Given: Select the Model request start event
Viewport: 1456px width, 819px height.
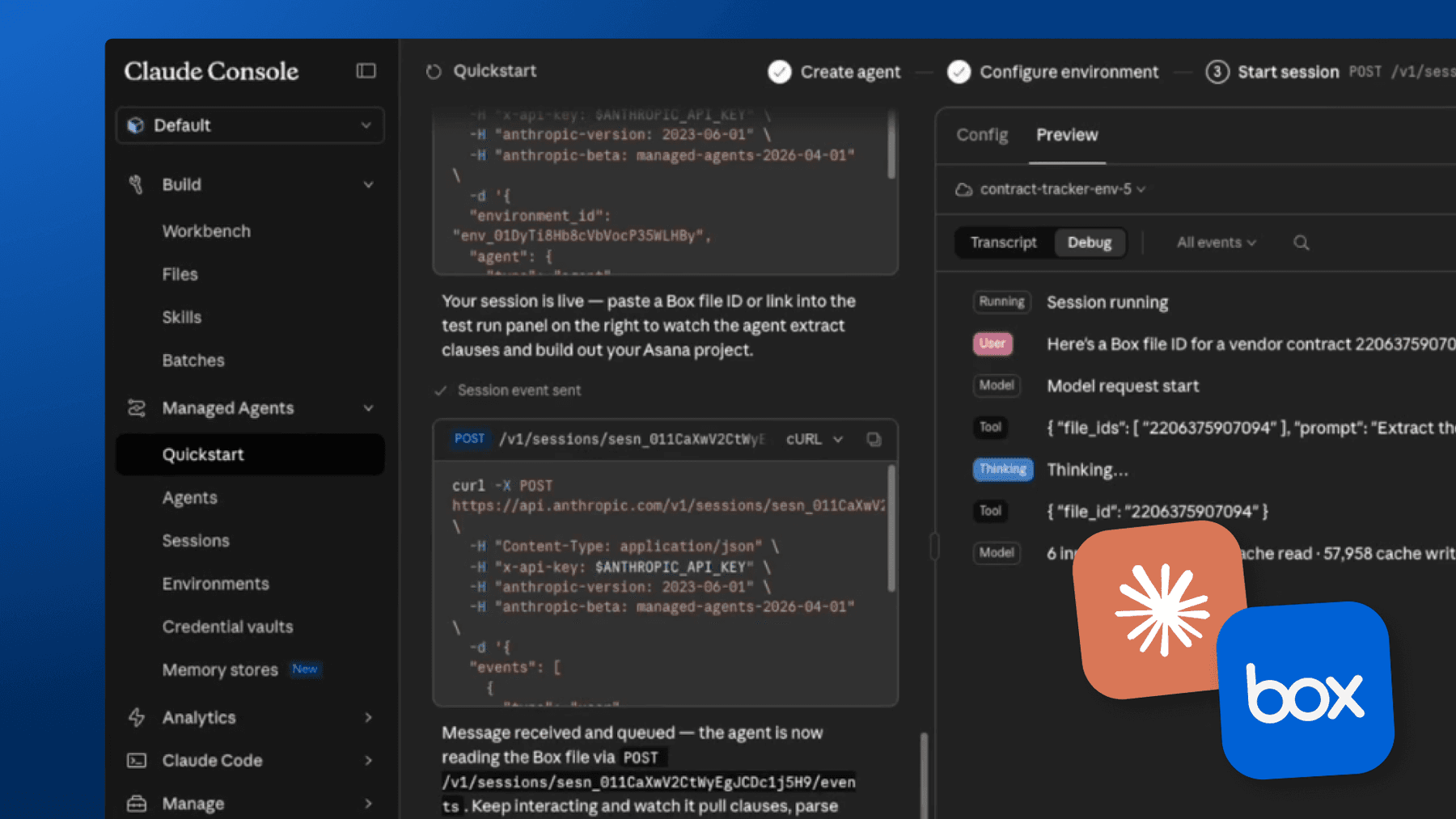Looking at the screenshot, I should point(1213,386).
